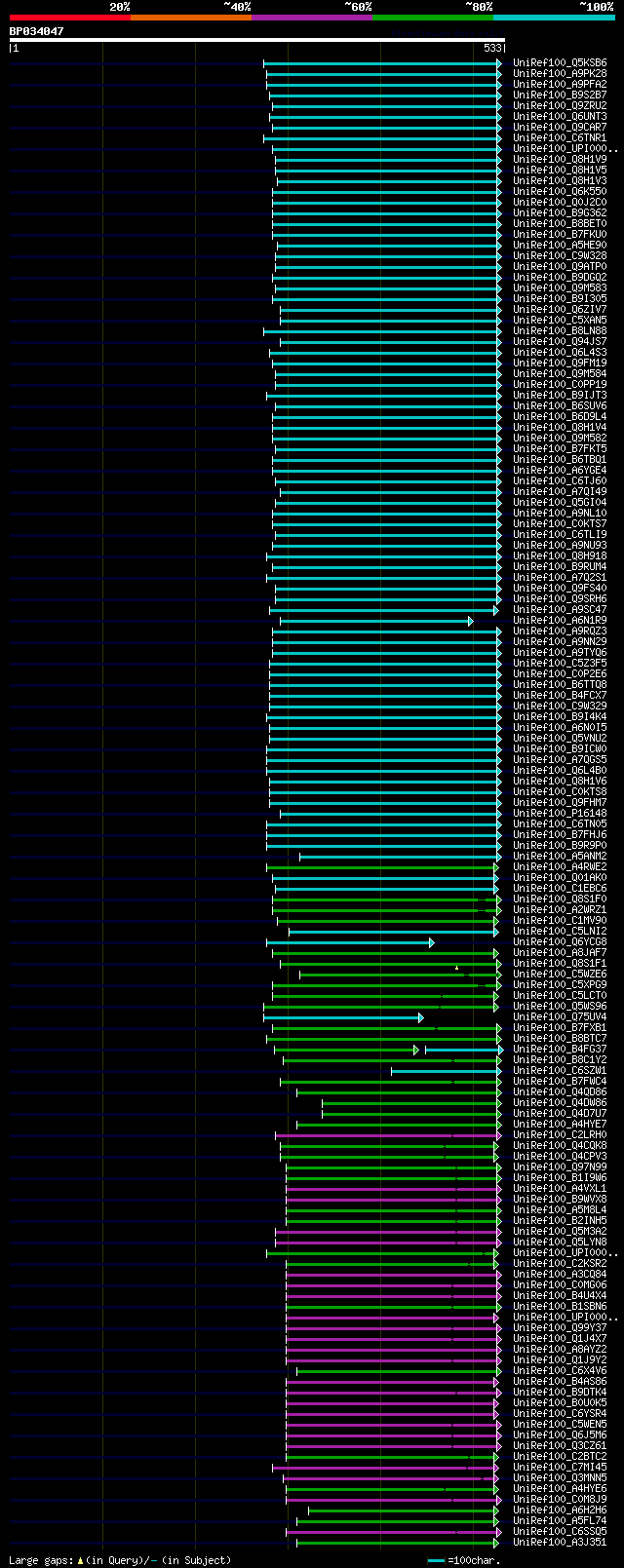Open hit UniRef100_P16148
Viewport: 624px width, 1568px height.
point(560,814)
